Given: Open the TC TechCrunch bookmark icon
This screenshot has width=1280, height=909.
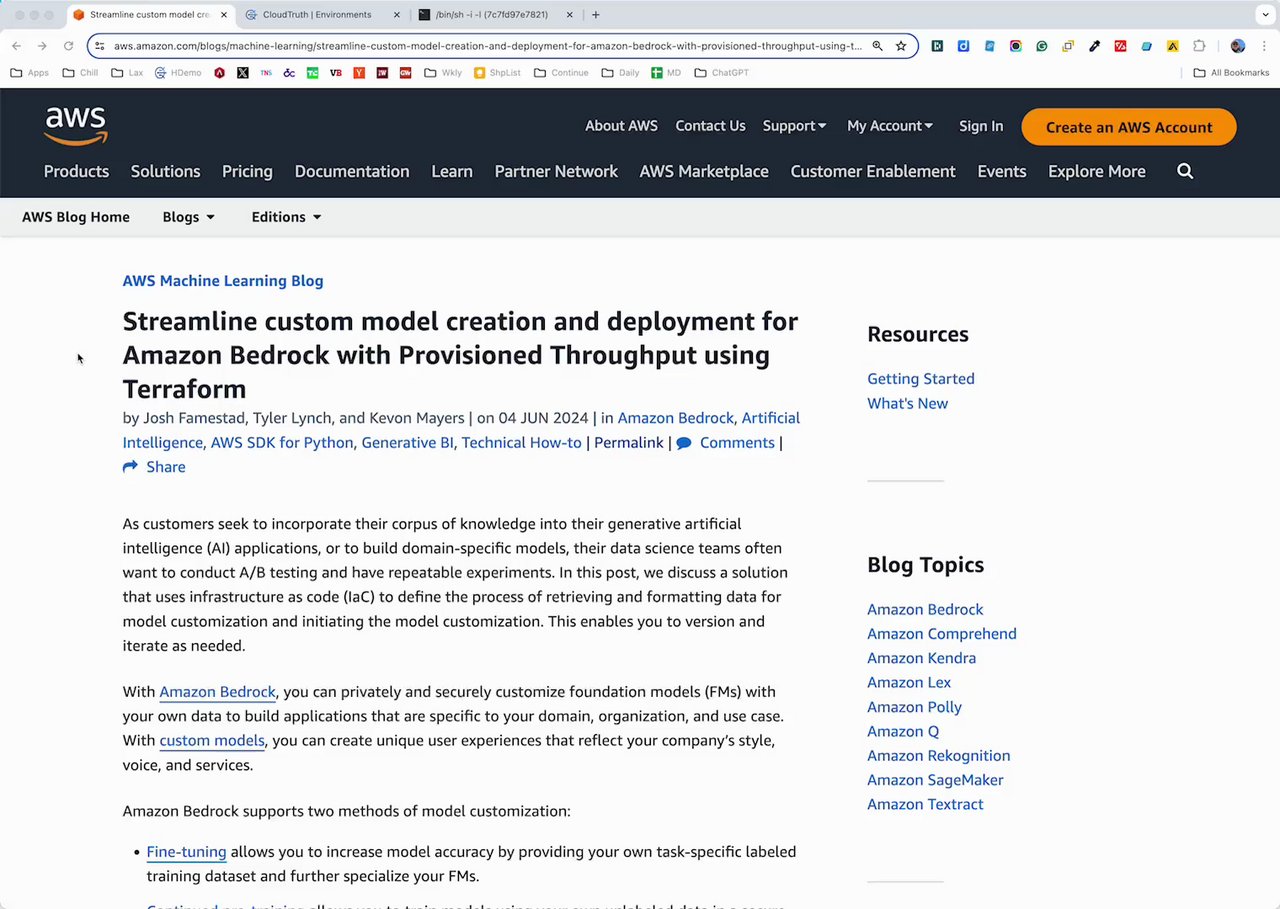Looking at the screenshot, I should click(x=312, y=73).
